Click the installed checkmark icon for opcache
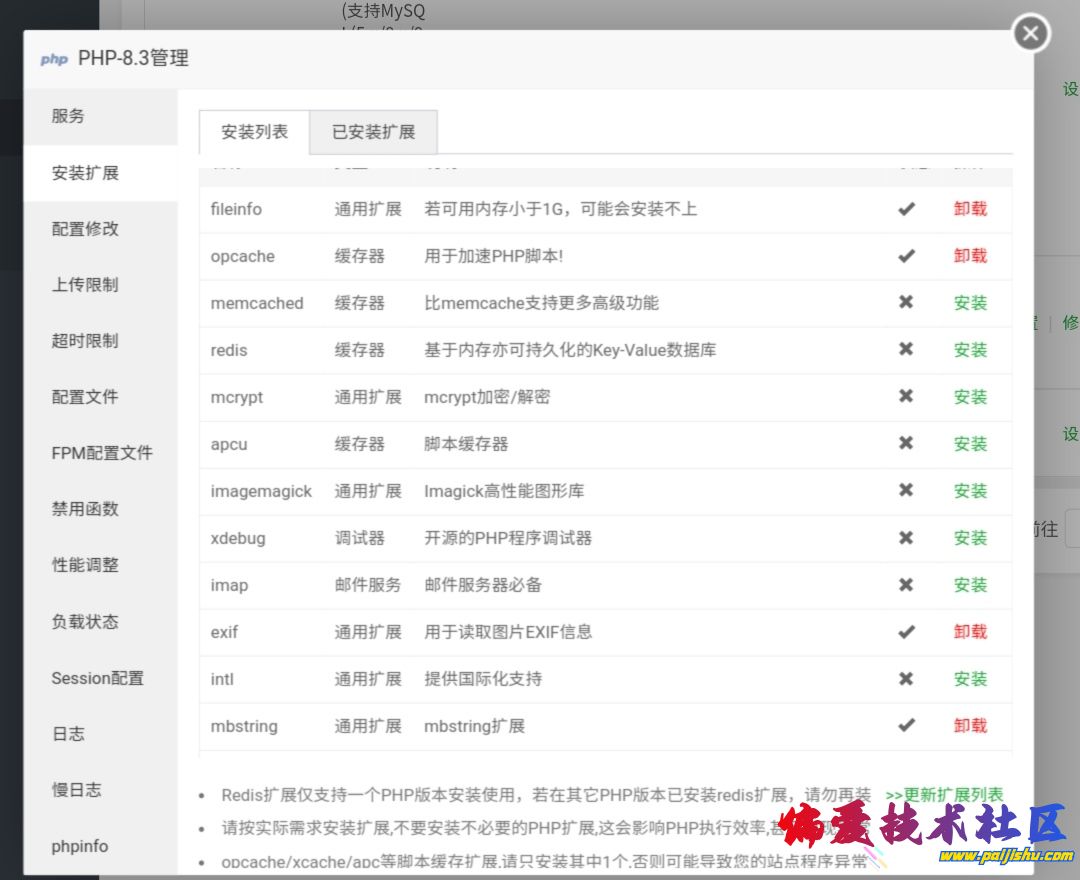Screen dimensions: 1080x880 click(x=906, y=255)
